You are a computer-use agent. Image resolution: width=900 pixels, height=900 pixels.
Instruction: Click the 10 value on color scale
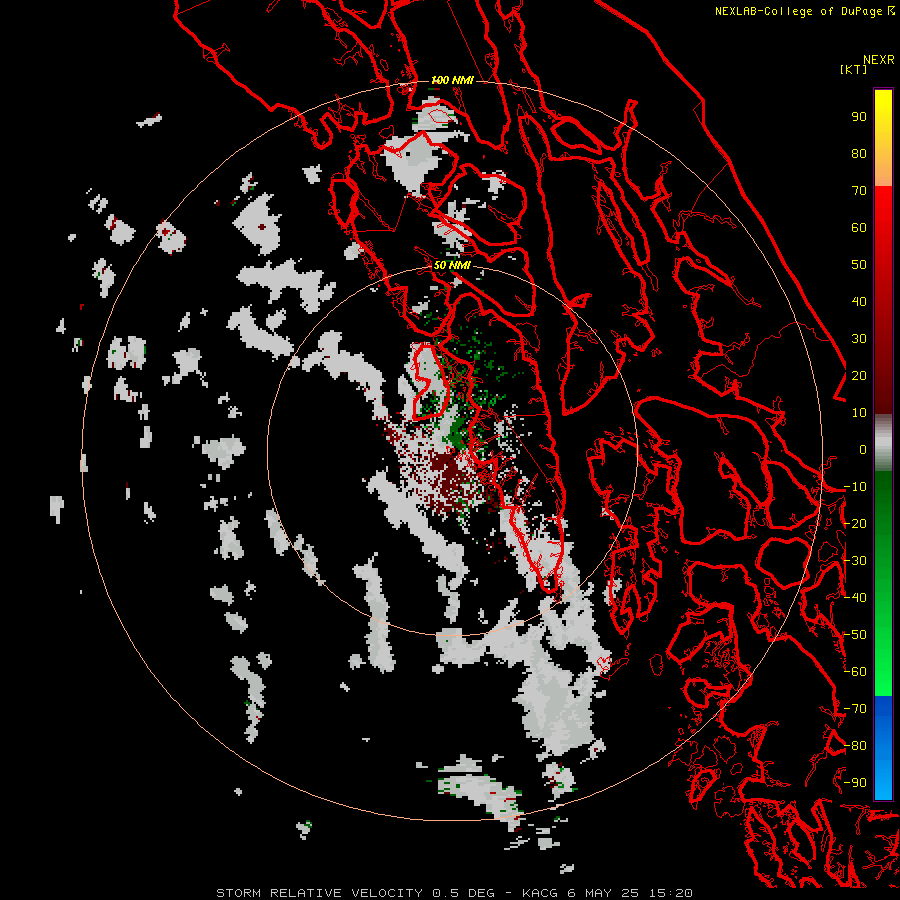click(859, 413)
